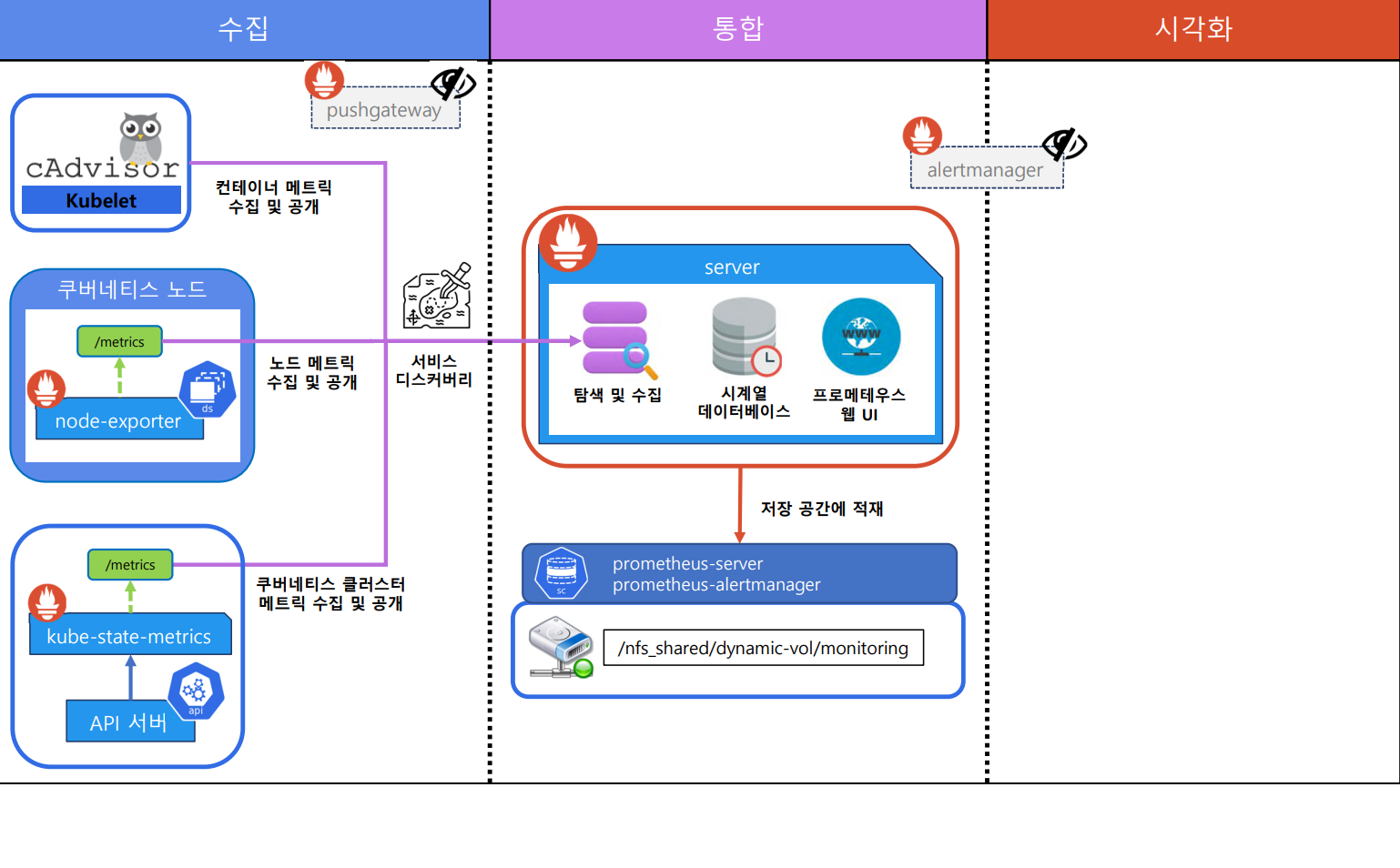This screenshot has width=1400, height=868.
Task: Click the 시계열 데이터베이스 label
Action: click(x=744, y=402)
